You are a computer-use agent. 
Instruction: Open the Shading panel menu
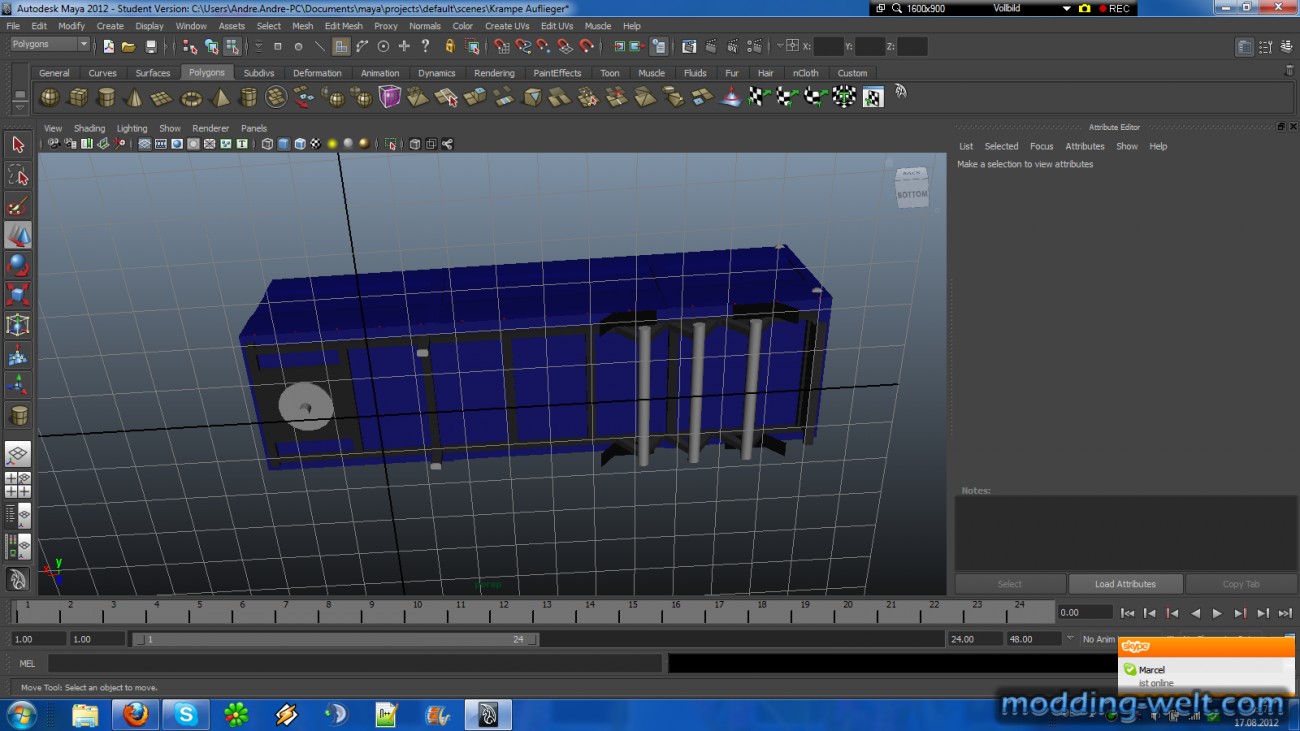pos(89,128)
